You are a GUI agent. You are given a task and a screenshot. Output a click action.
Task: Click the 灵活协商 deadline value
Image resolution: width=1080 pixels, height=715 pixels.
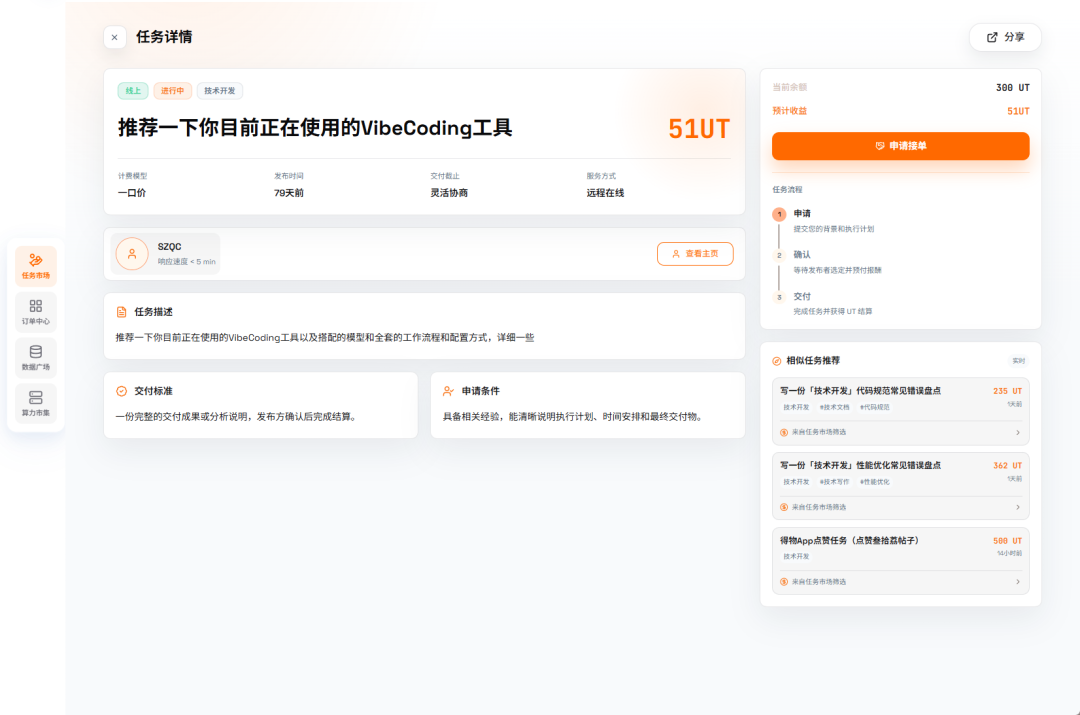[449, 194]
